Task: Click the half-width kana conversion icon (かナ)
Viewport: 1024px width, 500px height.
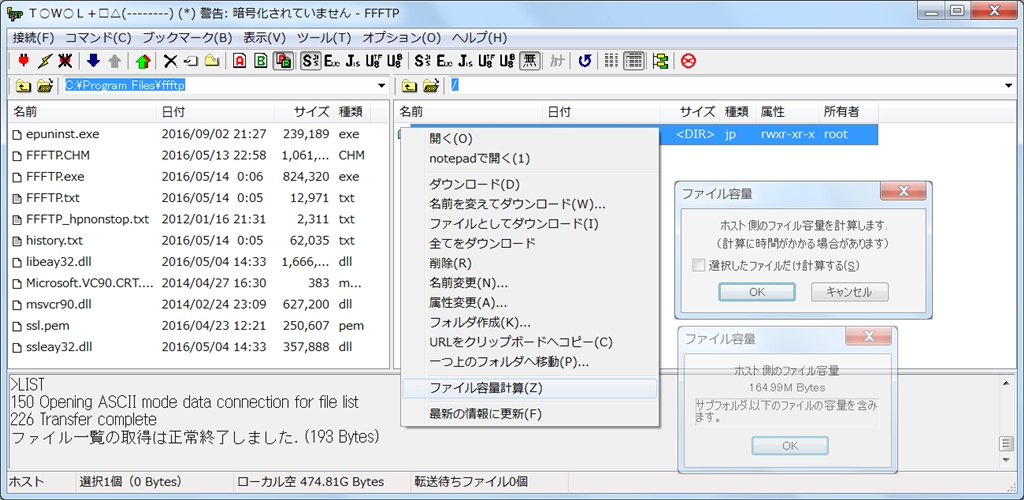Action: pyautogui.click(x=558, y=61)
